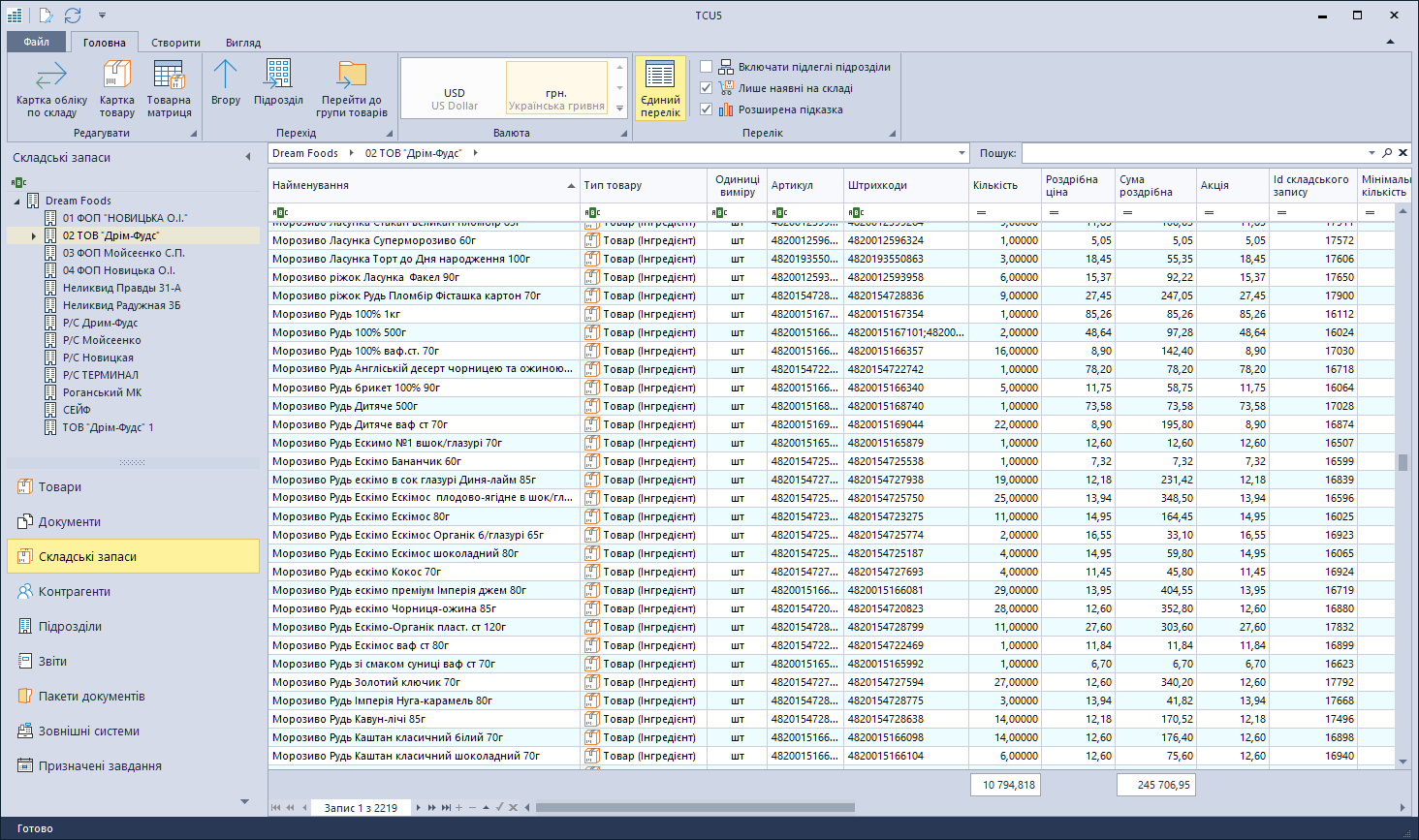This screenshot has width=1419, height=840.
Task: Collapse the ribbon with the top-right arrow
Action: tap(1391, 42)
